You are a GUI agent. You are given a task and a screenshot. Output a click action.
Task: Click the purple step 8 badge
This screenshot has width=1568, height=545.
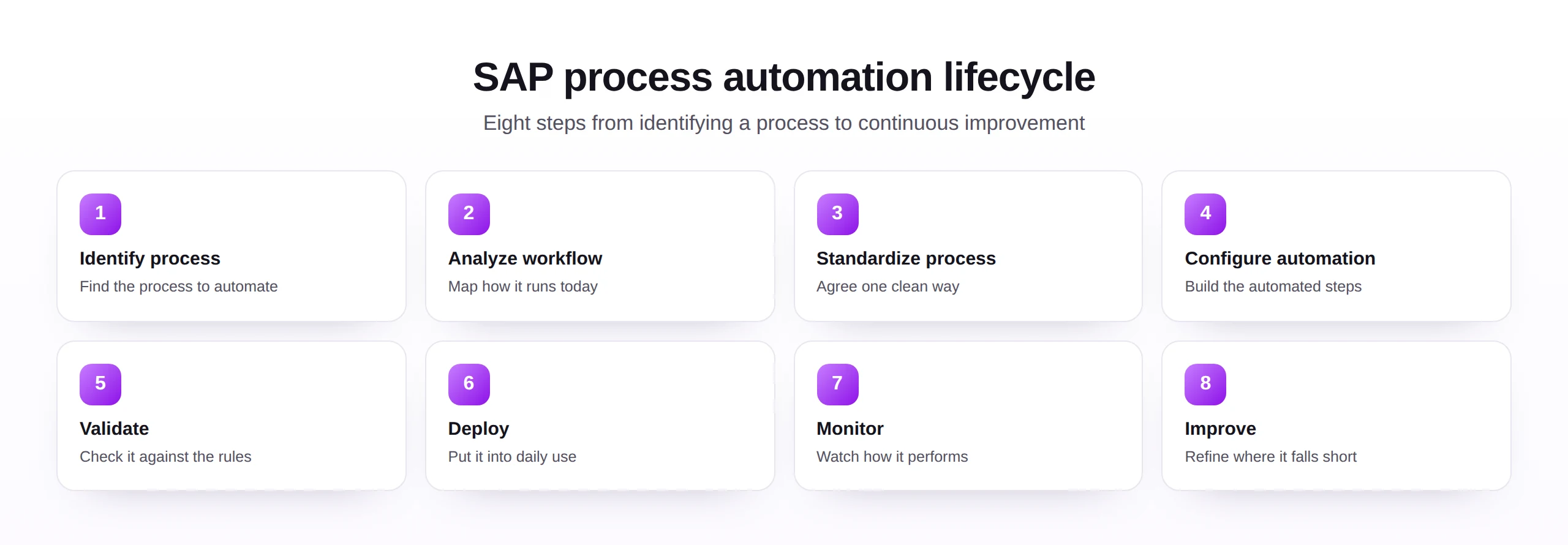pos(1205,385)
